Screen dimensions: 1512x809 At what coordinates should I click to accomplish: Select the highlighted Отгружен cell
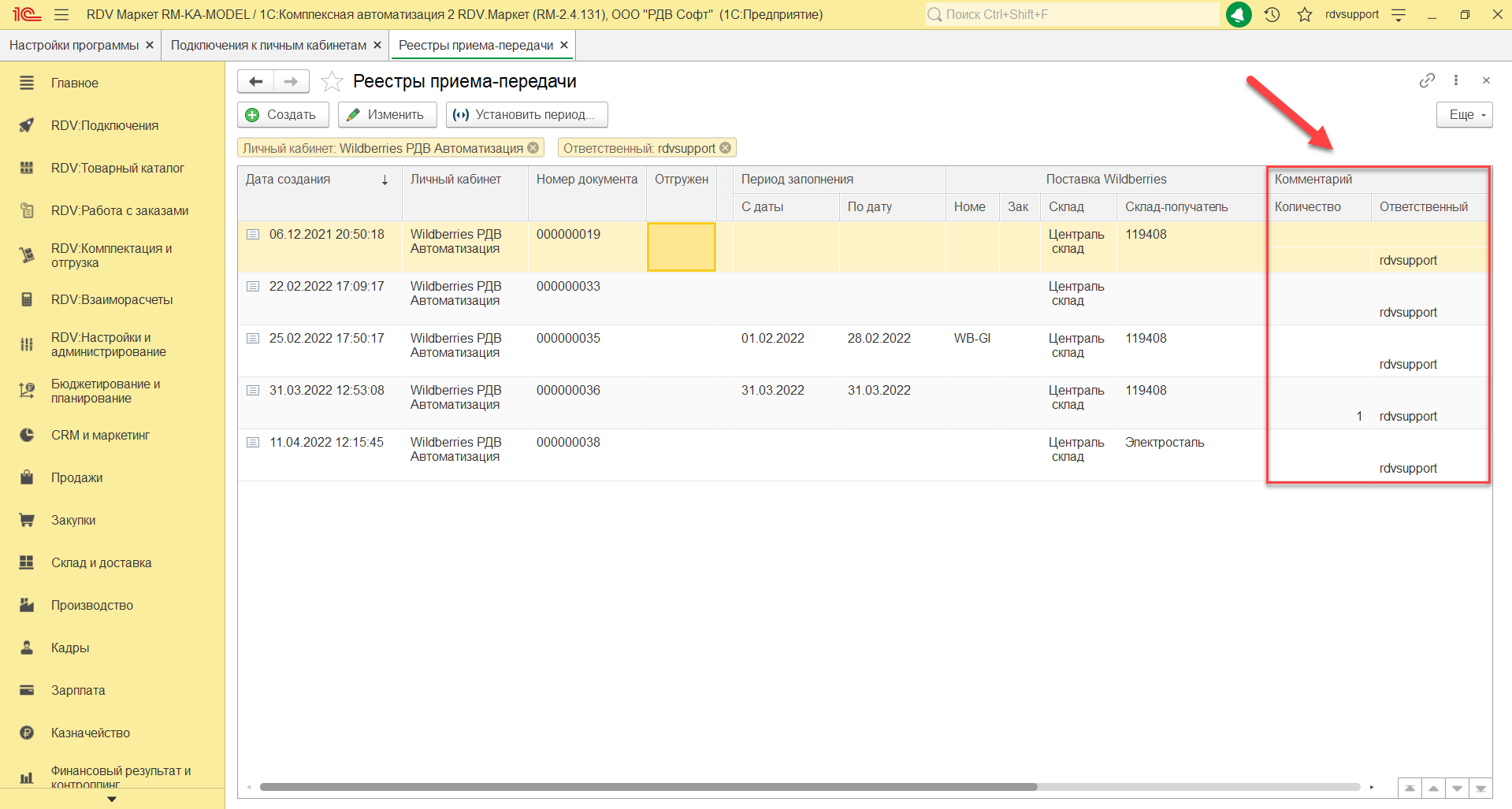click(681, 247)
